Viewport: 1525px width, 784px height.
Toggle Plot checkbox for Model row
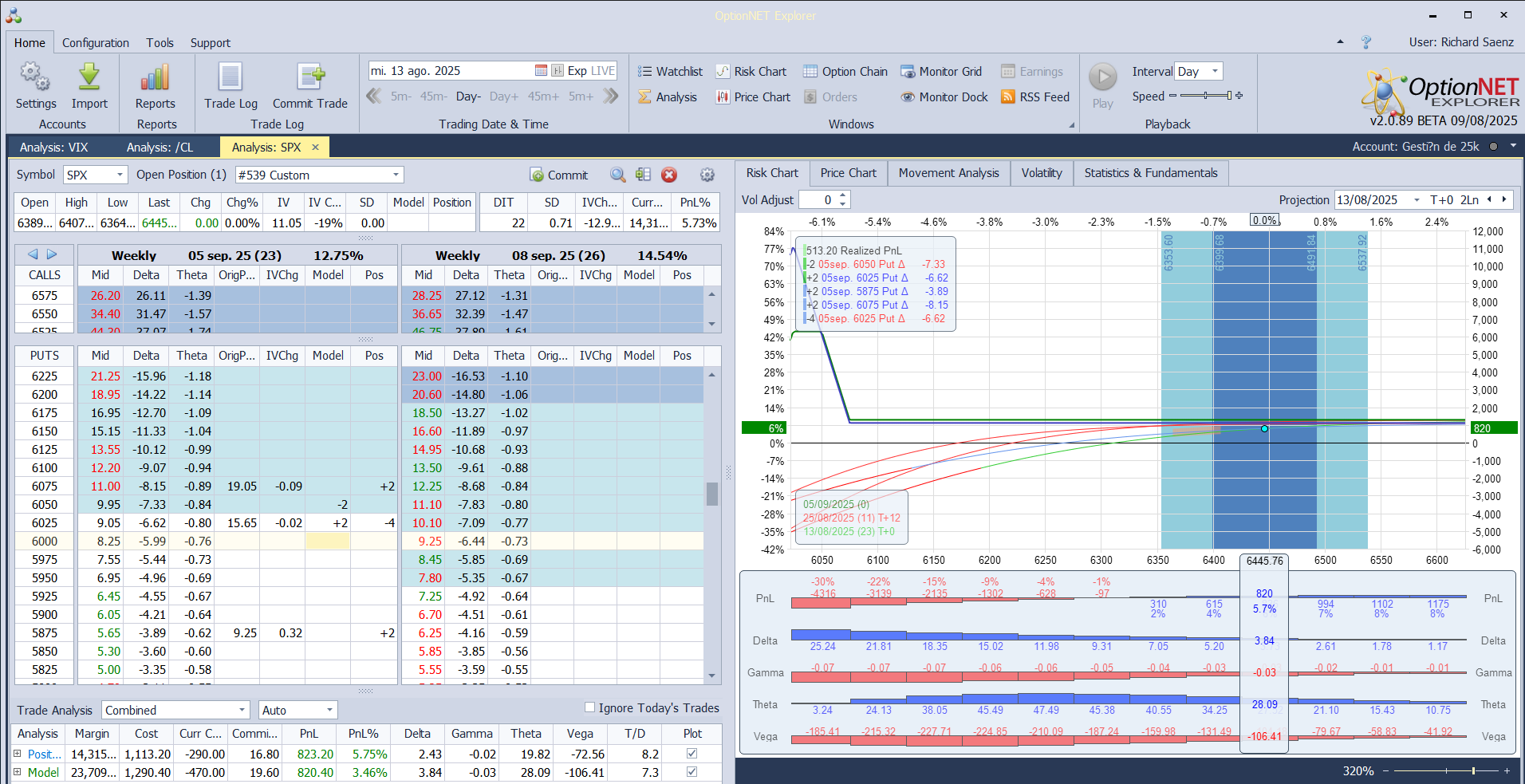point(692,772)
